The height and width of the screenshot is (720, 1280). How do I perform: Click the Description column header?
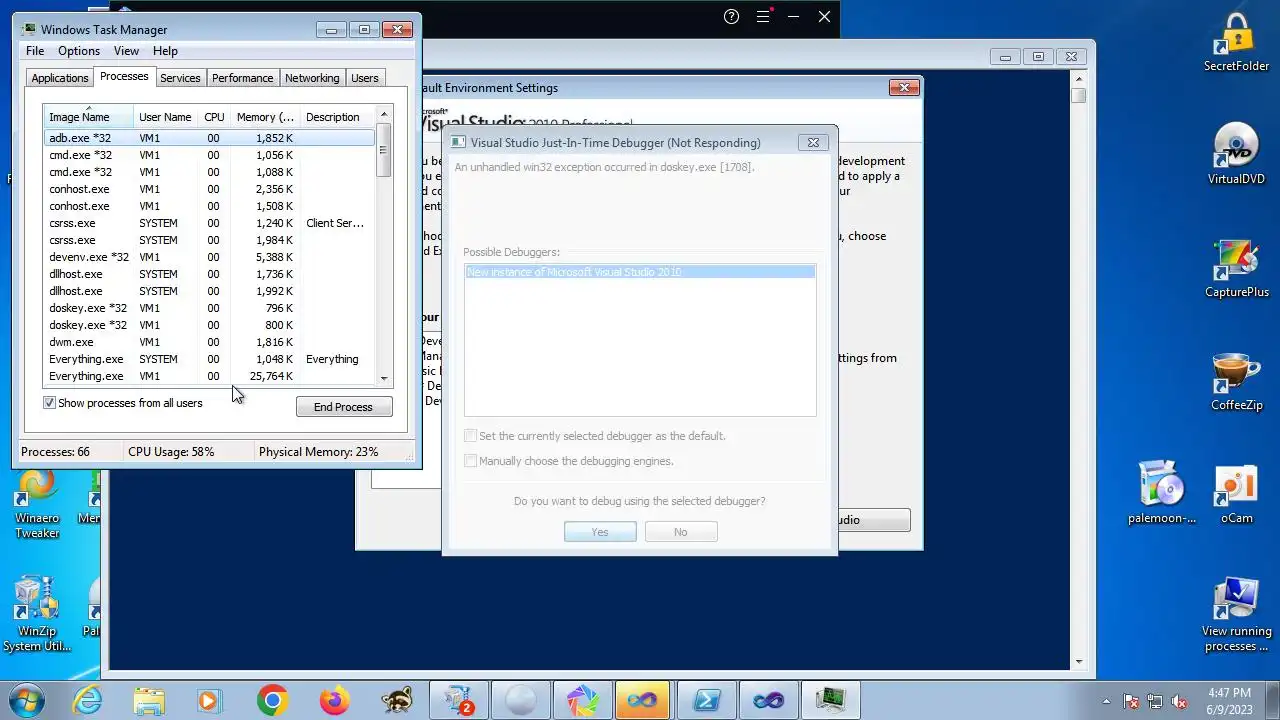point(337,117)
